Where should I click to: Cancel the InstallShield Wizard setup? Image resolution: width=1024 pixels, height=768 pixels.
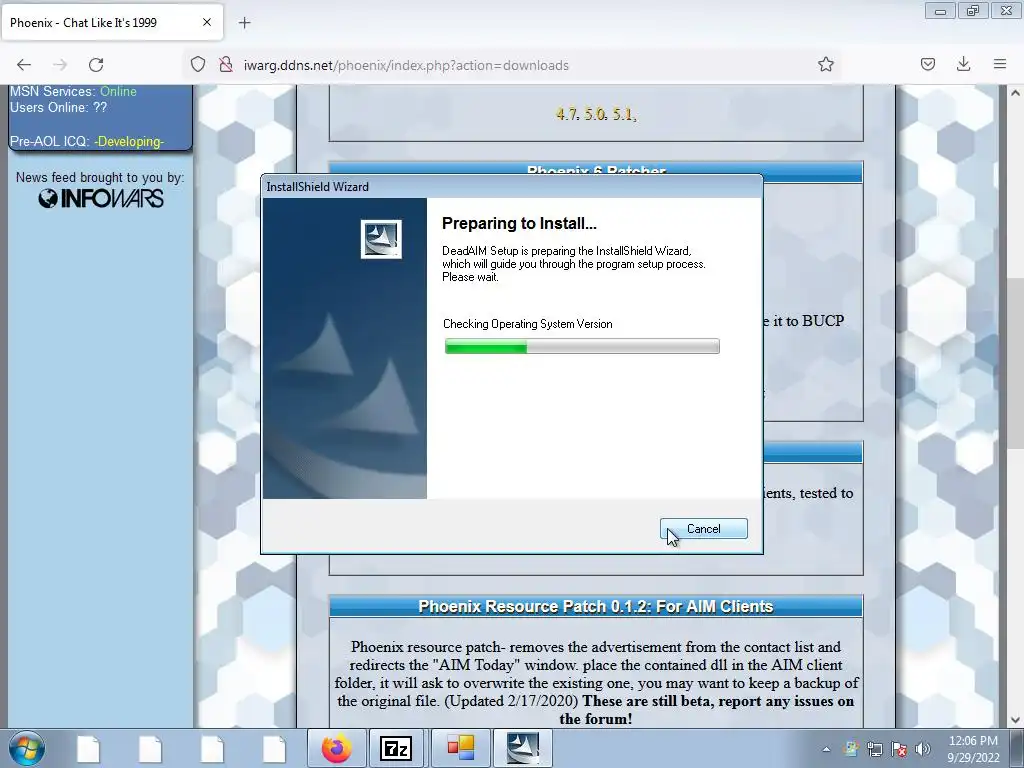tap(703, 529)
